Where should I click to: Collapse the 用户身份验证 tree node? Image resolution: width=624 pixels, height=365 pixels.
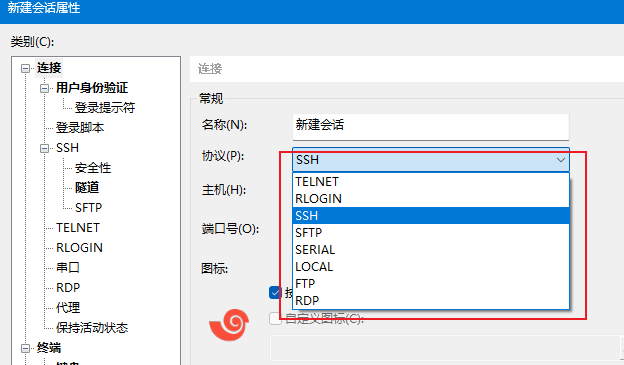[44, 88]
